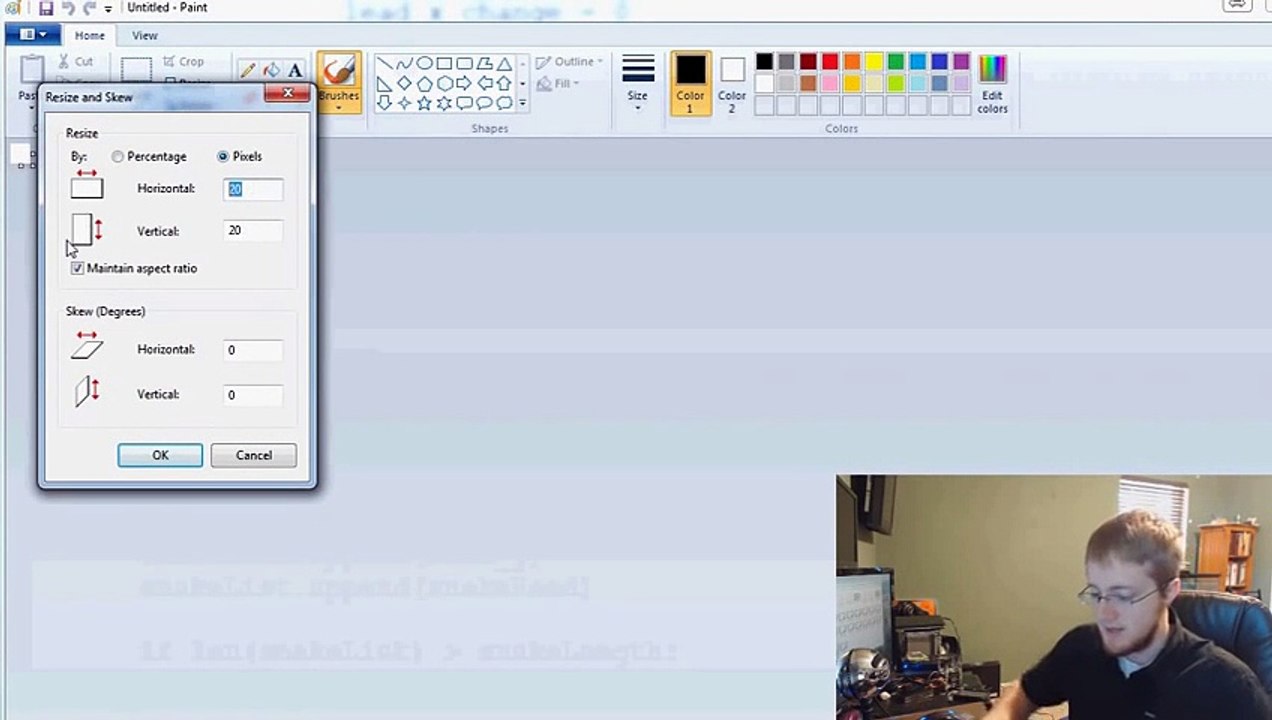Click the Resize Horizontal input field
The image size is (1272, 720).
point(253,189)
